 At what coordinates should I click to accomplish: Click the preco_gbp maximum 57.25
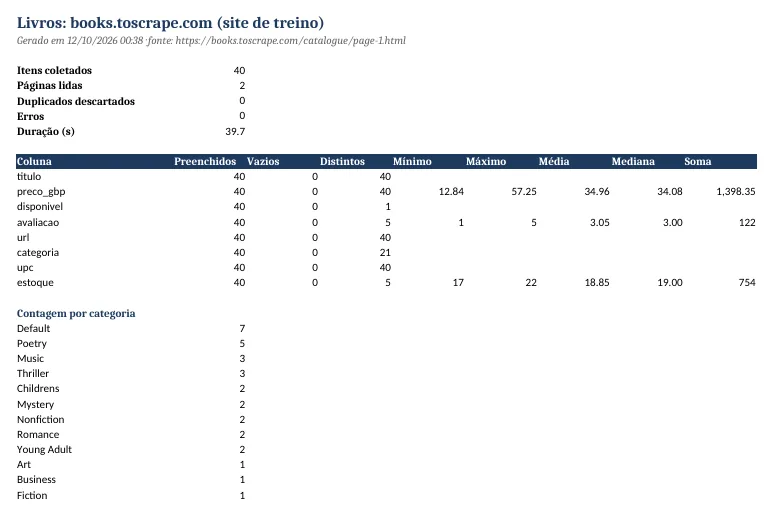524,191
